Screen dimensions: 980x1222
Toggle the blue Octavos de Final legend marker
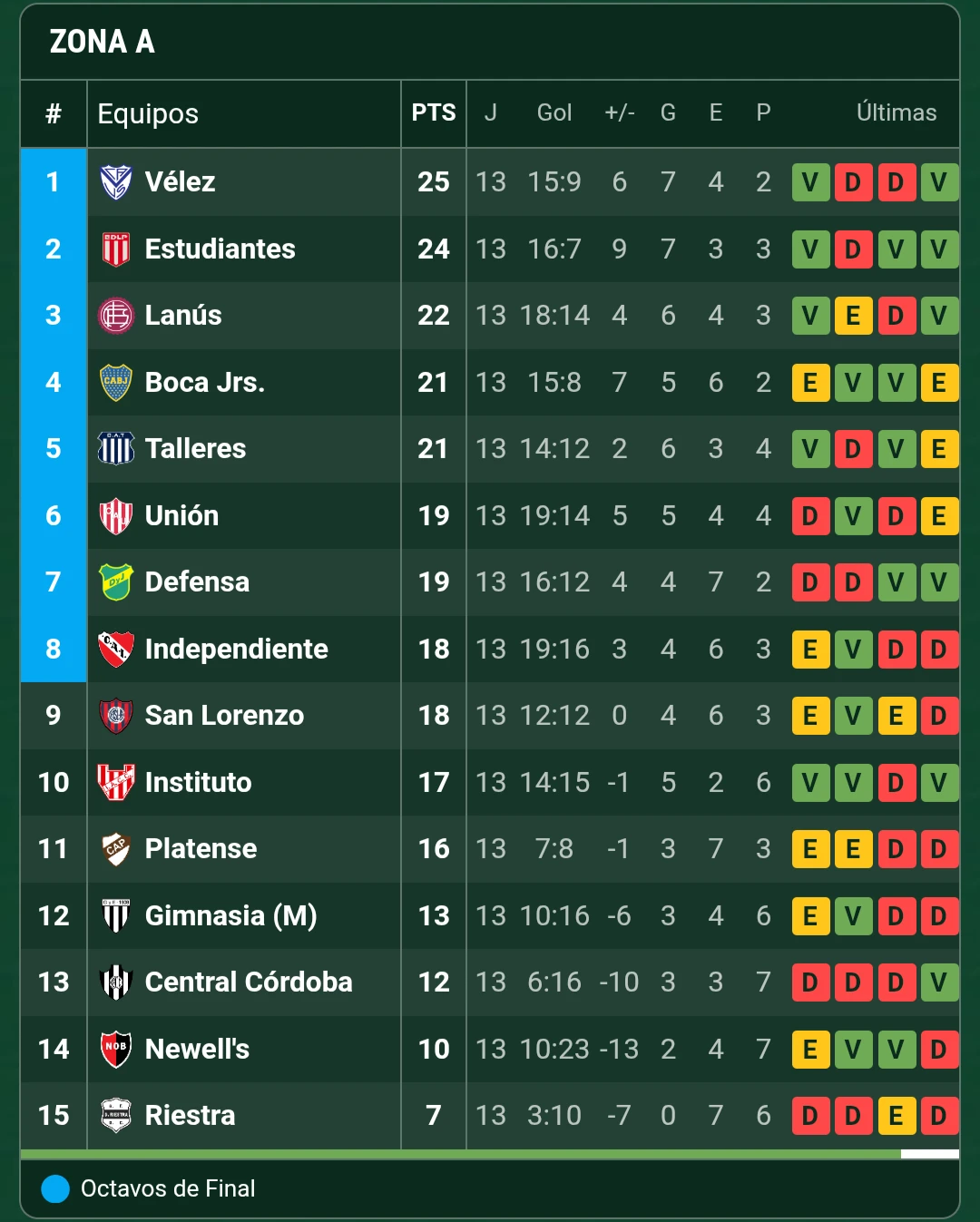pos(54,1188)
